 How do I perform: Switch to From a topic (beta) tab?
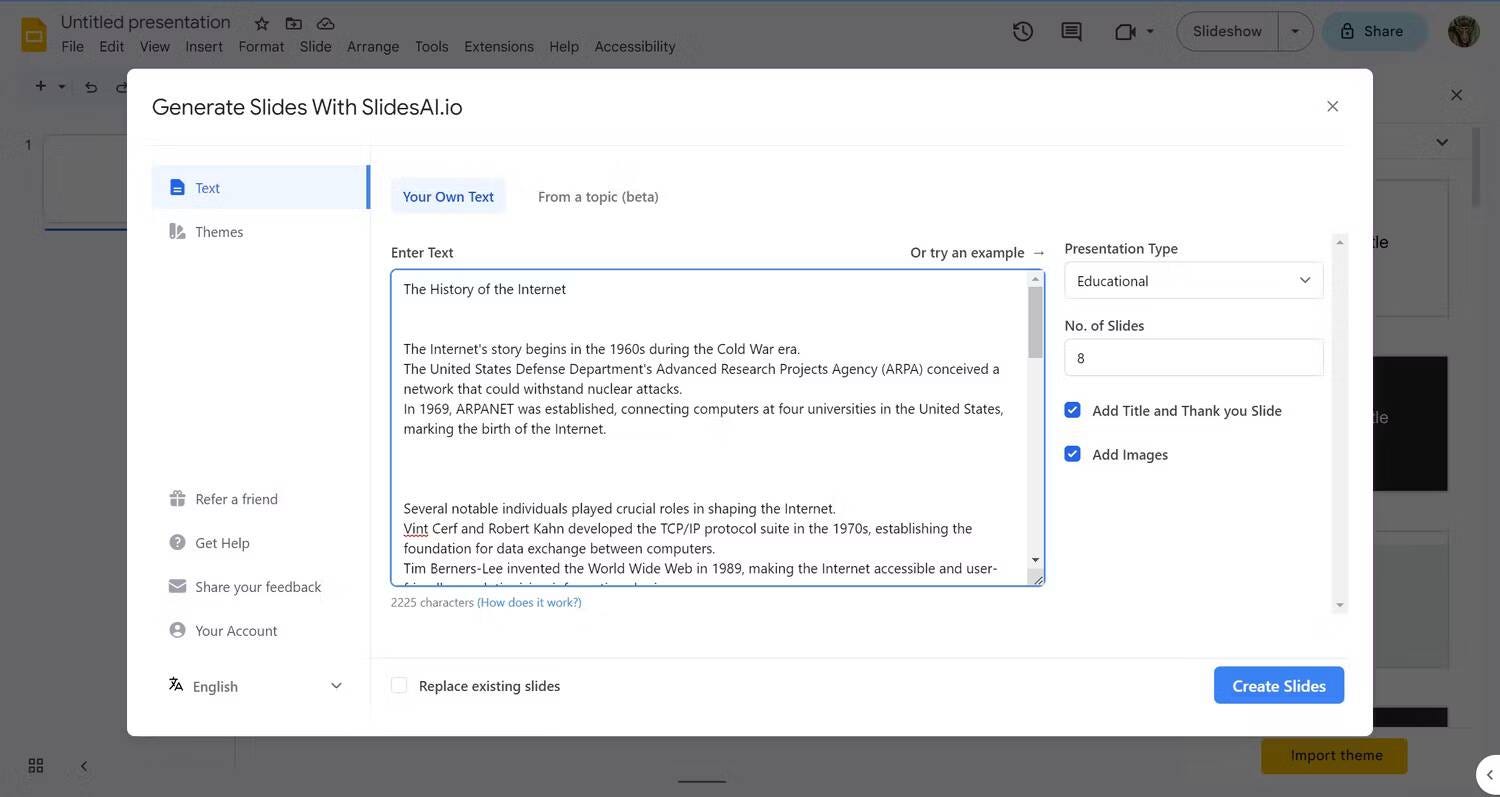coord(598,197)
